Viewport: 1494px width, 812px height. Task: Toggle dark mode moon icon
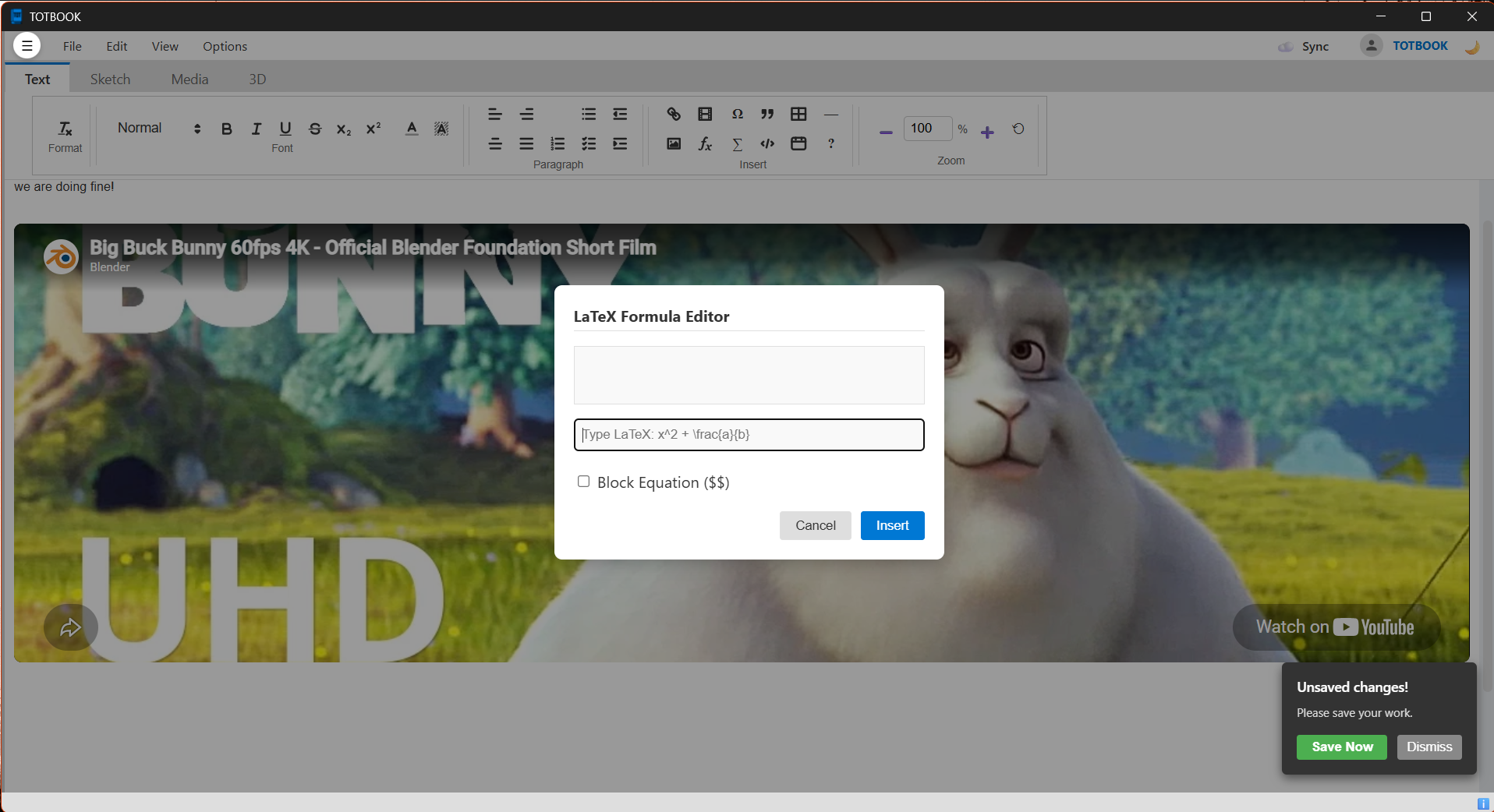[x=1472, y=47]
